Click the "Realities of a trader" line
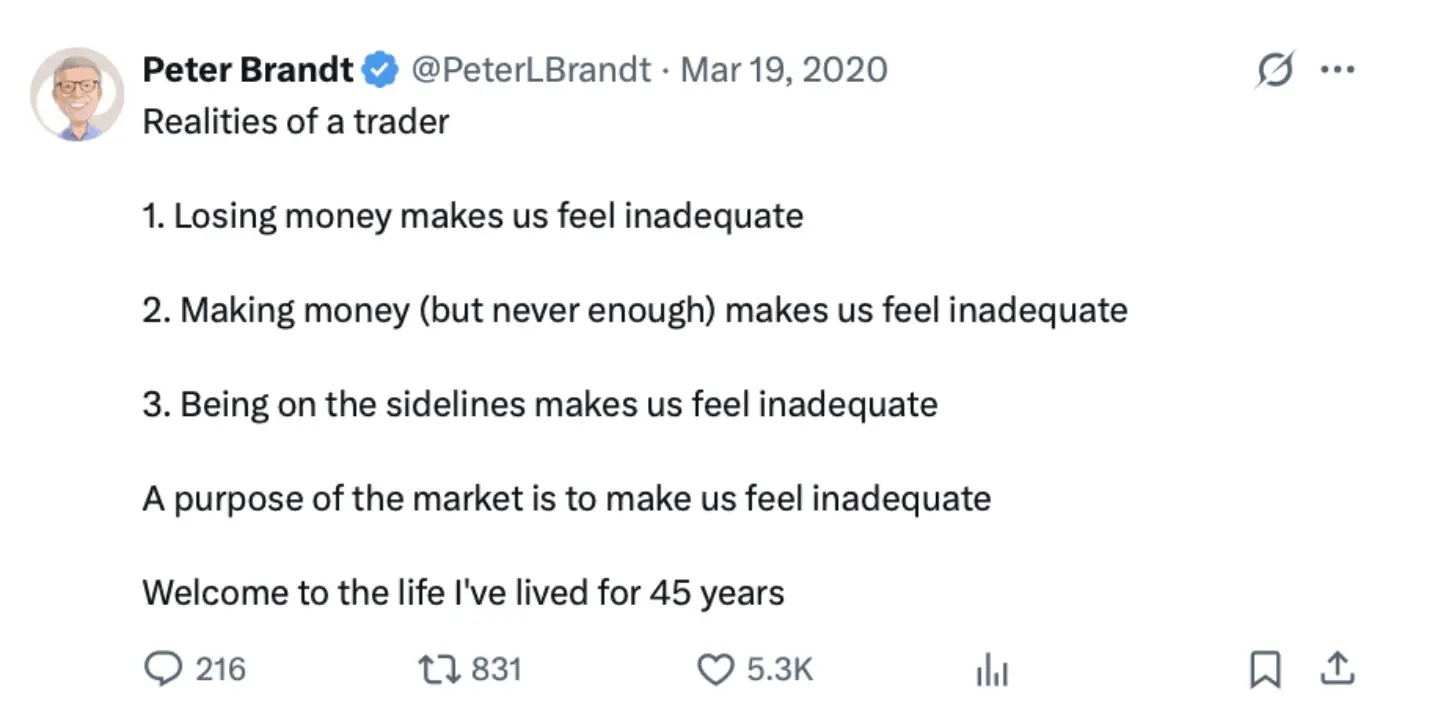Viewport: 1437px width, 717px height. pos(296,122)
